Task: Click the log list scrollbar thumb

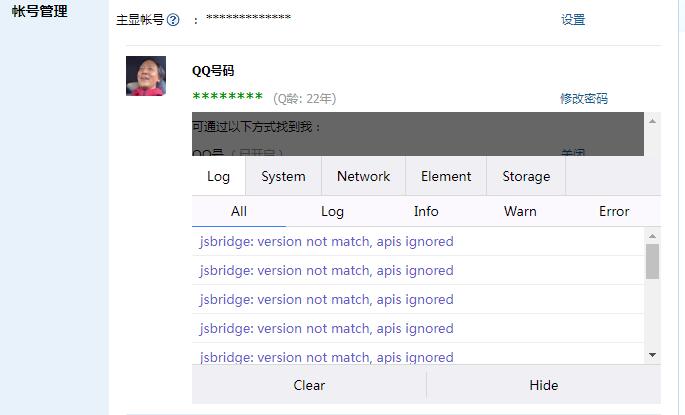Action: 652,261
